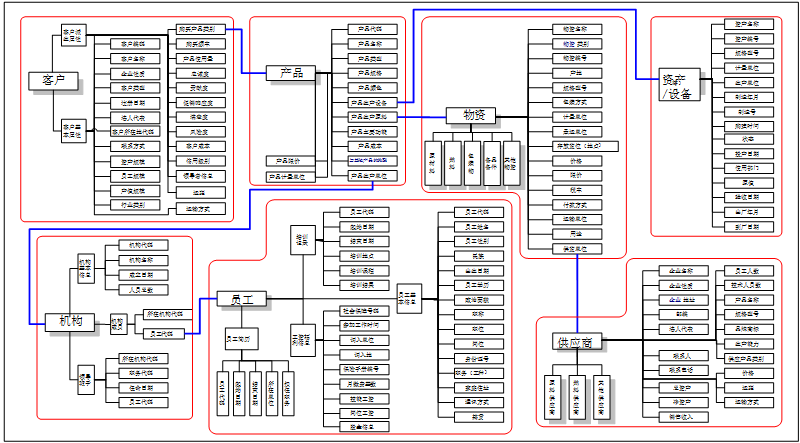Click the 产品报价 box
The height and width of the screenshot is (443, 800).
coord(291,161)
